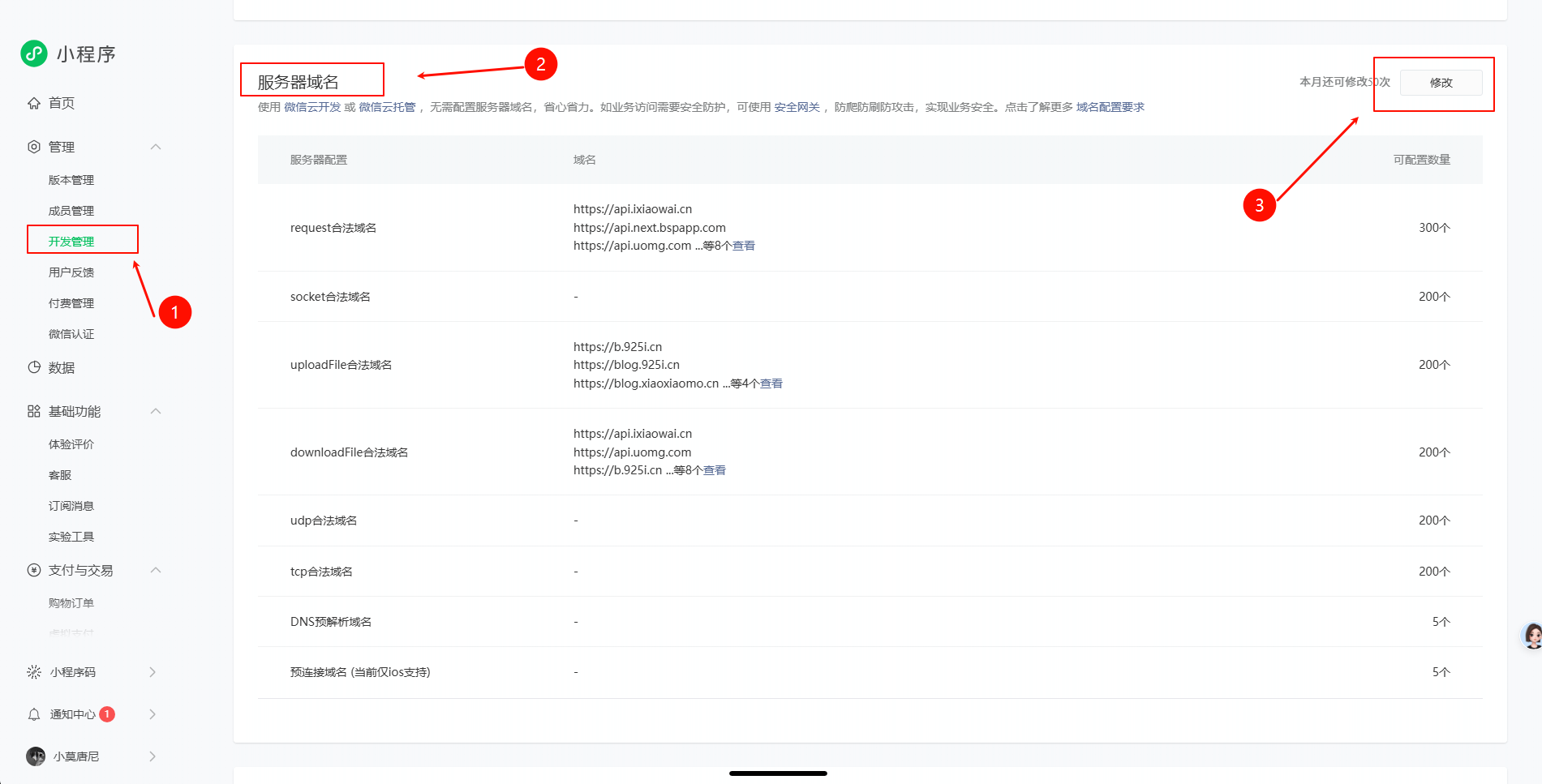Follow the 安全网关 link
Screen dimensions: 1542x784
[x=797, y=107]
